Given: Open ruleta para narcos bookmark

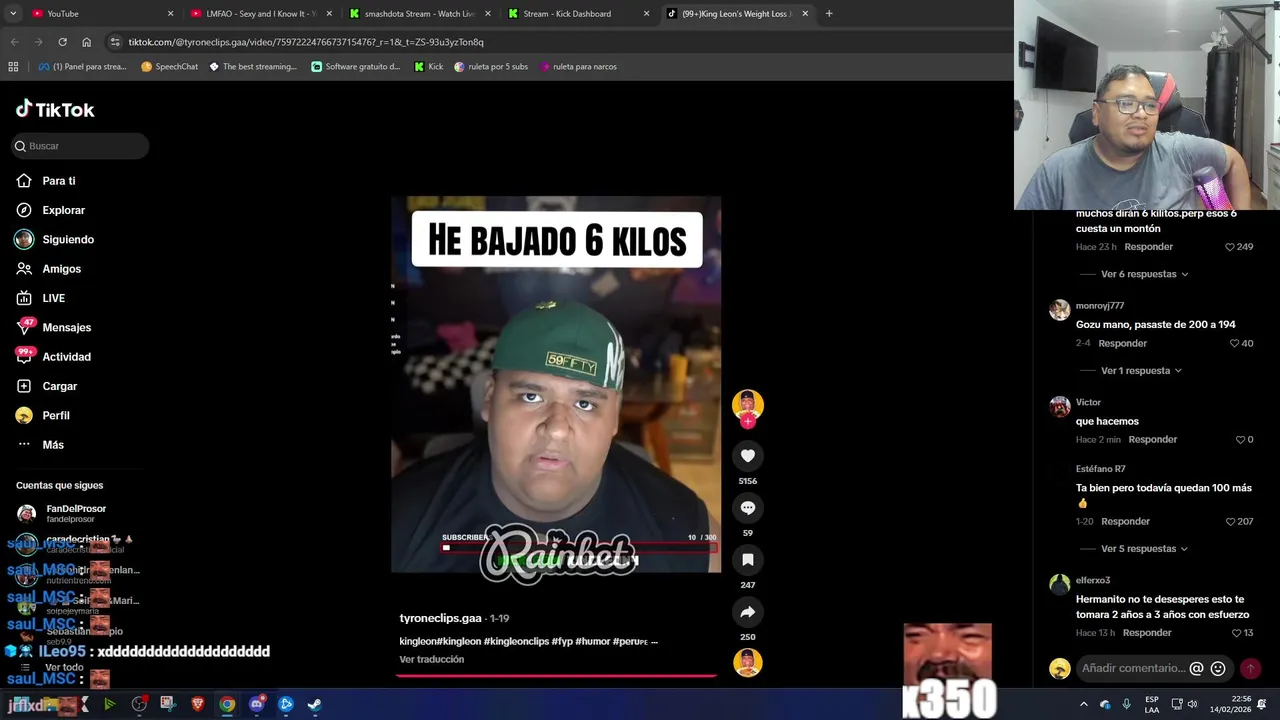Looking at the screenshot, I should point(577,67).
